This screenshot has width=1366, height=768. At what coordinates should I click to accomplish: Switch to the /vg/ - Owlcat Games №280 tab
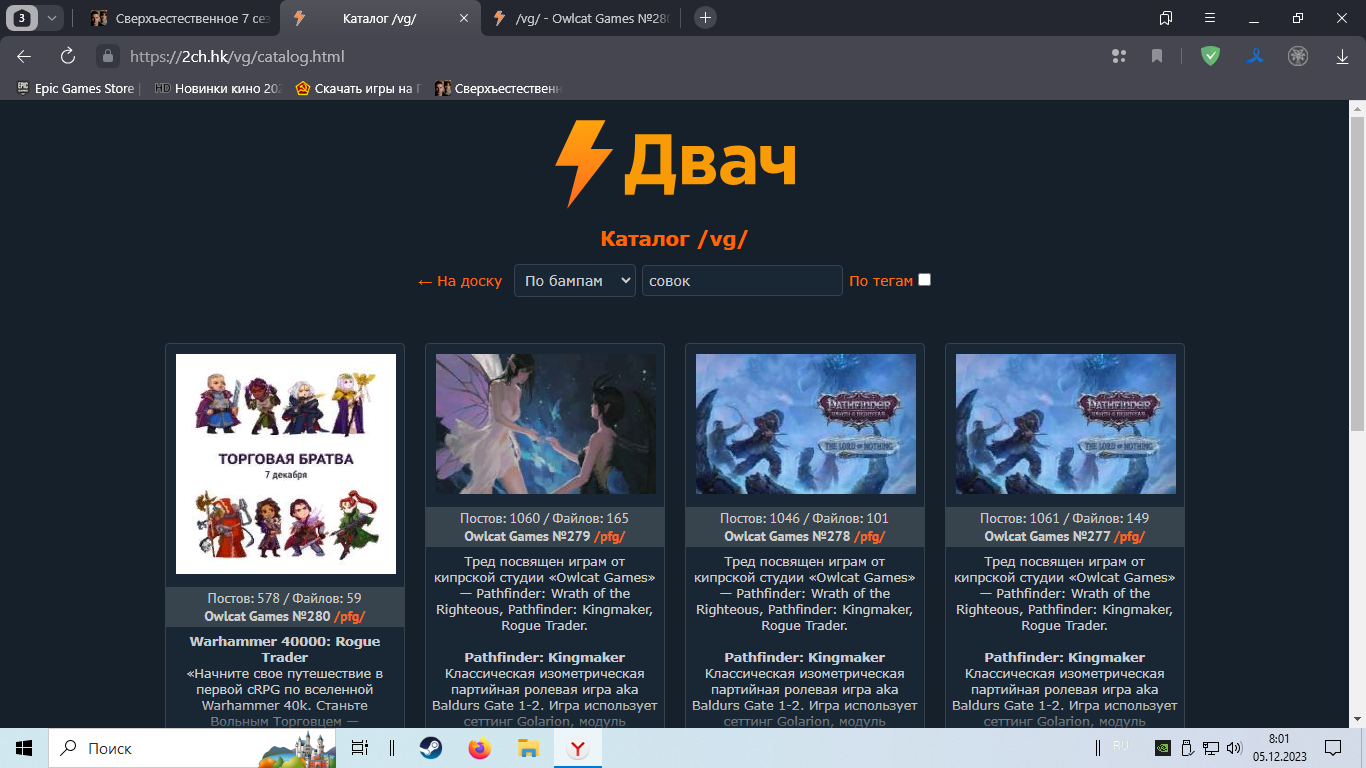[x=582, y=18]
